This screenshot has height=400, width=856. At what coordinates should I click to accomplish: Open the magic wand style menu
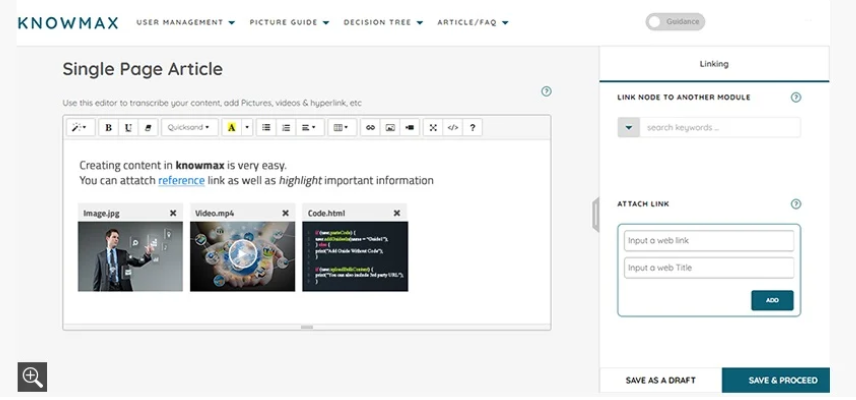tap(80, 128)
